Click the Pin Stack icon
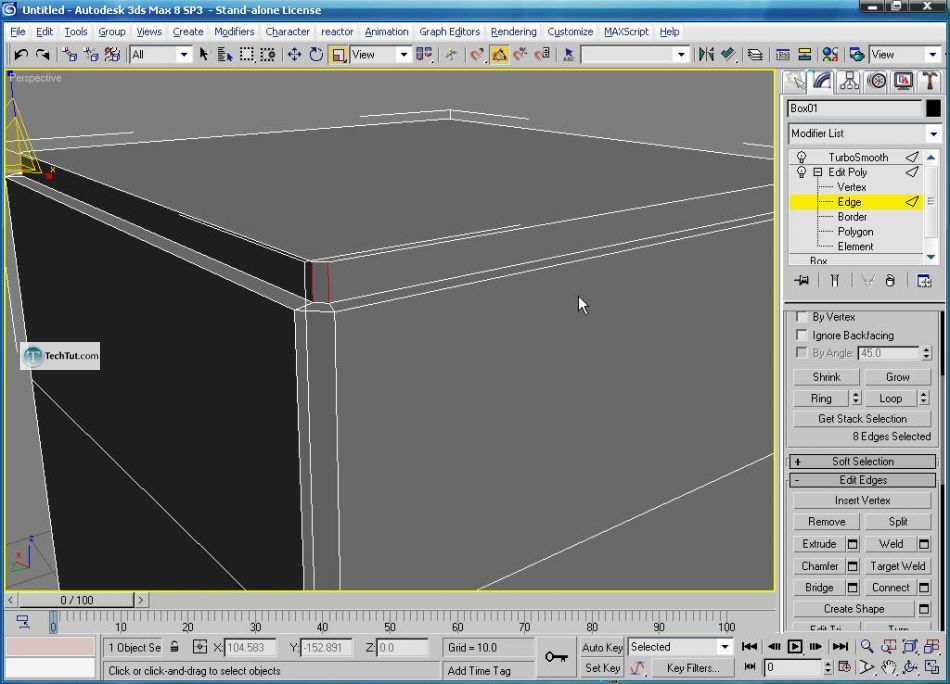950x684 pixels. click(x=802, y=281)
